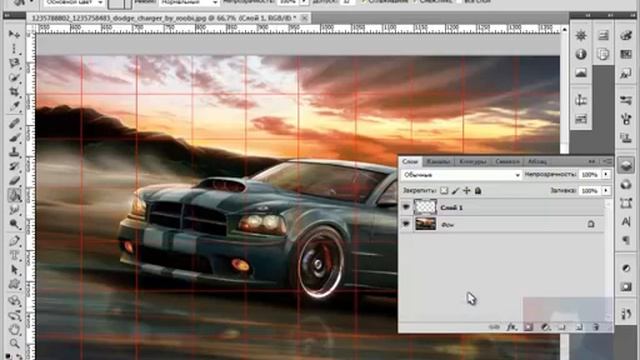Viewport: 640px width, 360px height.
Task: Create new adjustment layer
Action: 545,327
